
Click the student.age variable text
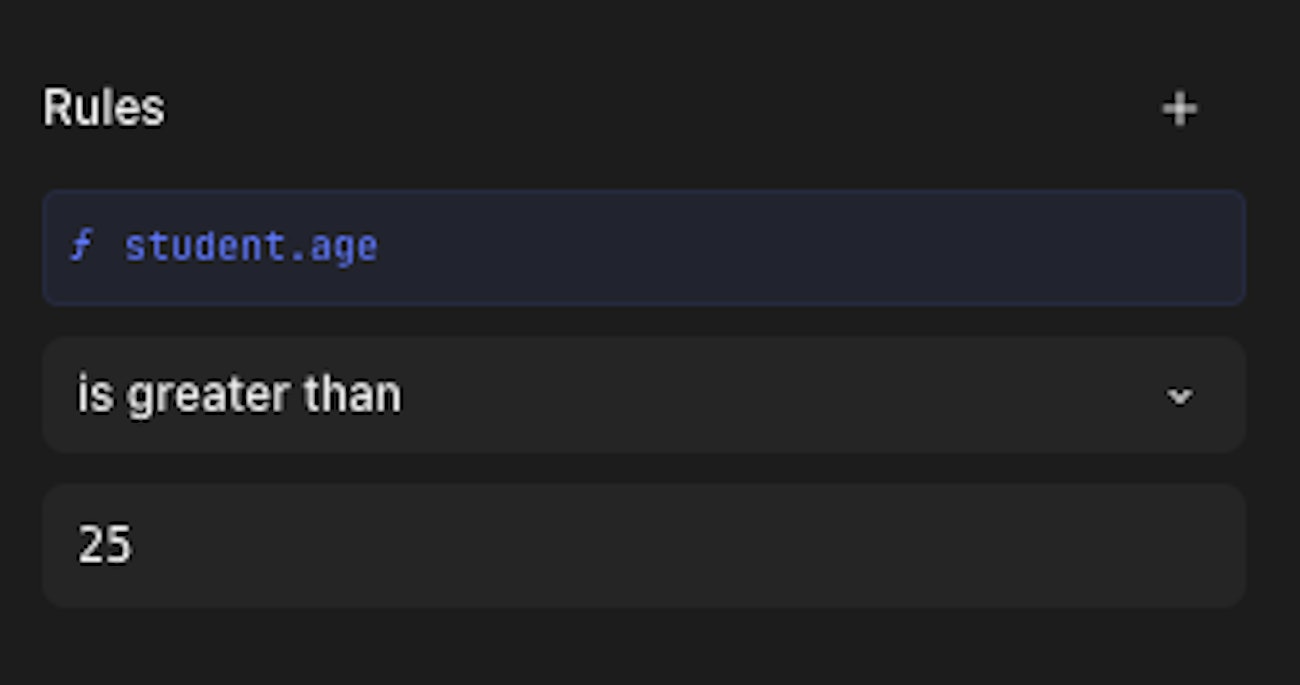(x=251, y=247)
